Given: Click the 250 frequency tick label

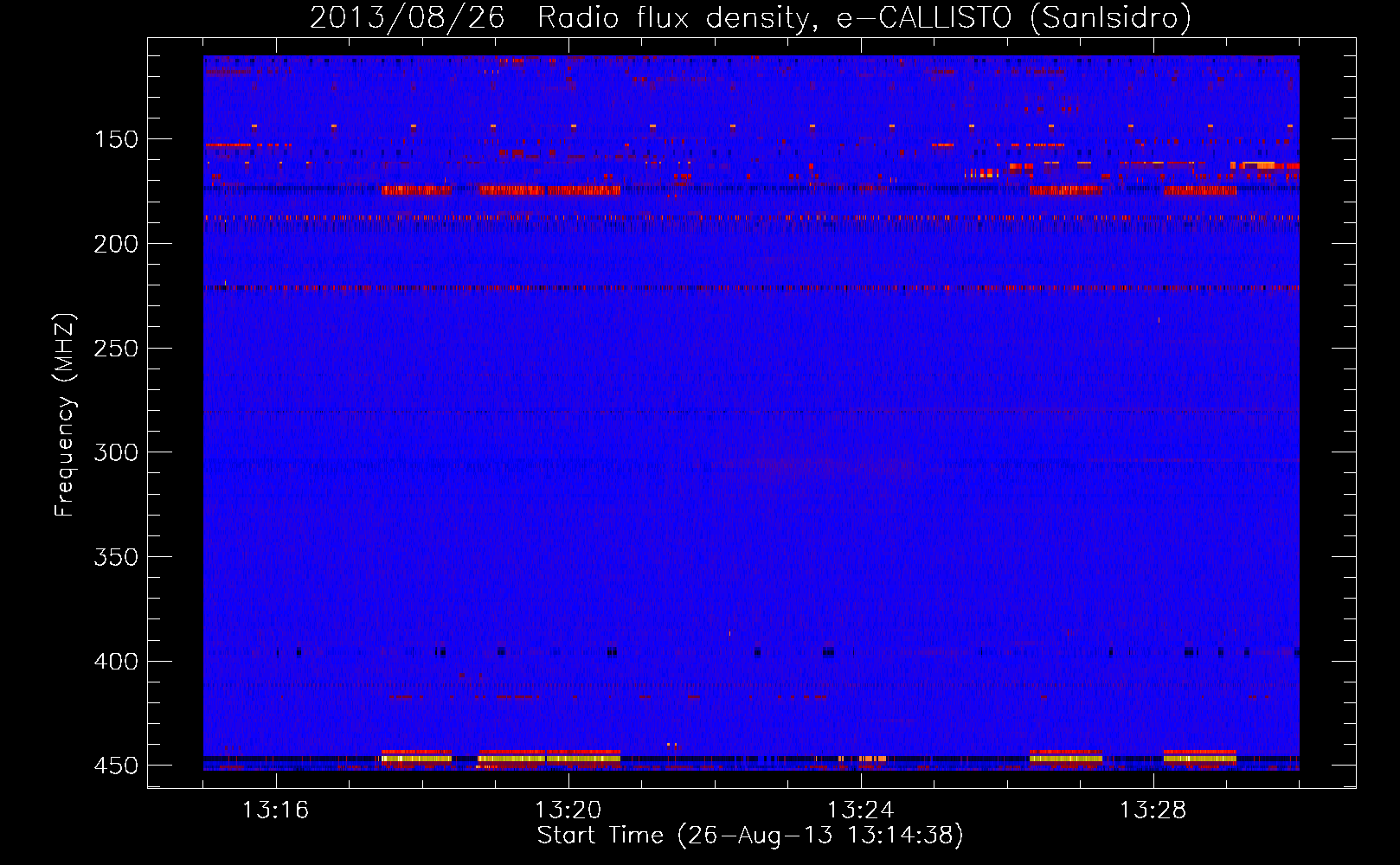Looking at the screenshot, I should tap(116, 349).
